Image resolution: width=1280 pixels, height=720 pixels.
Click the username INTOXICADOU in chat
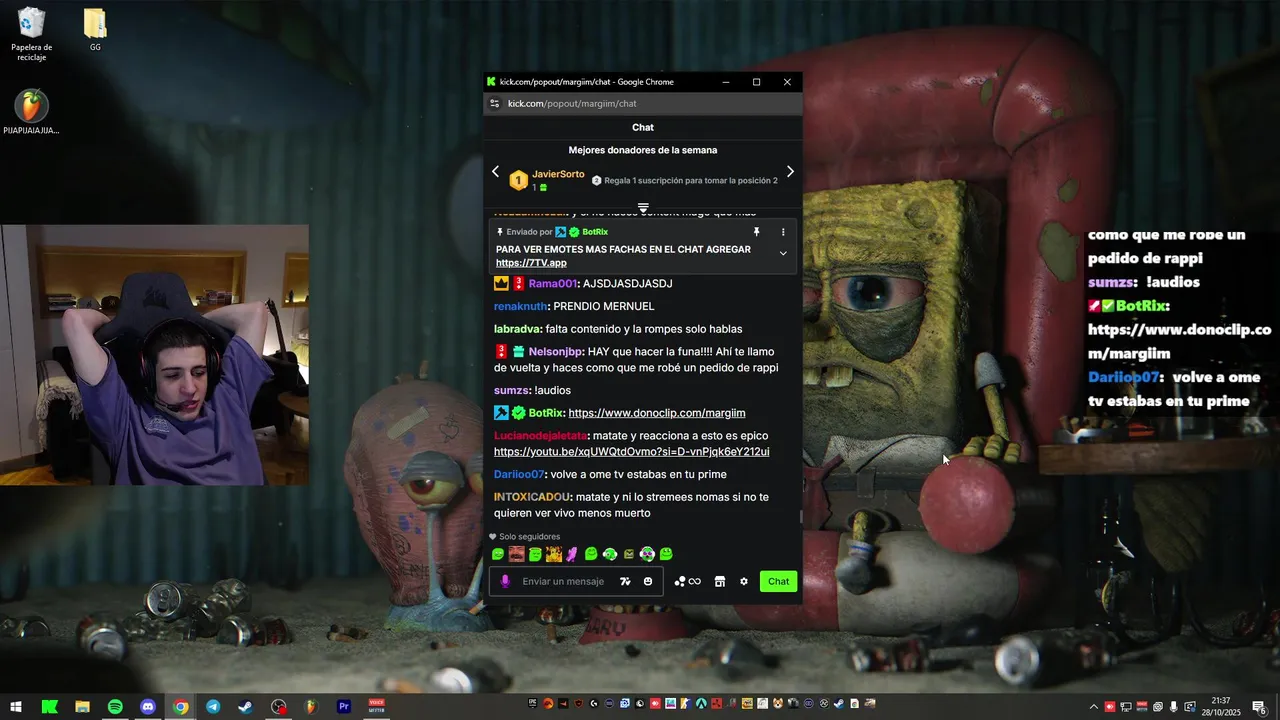pyautogui.click(x=532, y=497)
